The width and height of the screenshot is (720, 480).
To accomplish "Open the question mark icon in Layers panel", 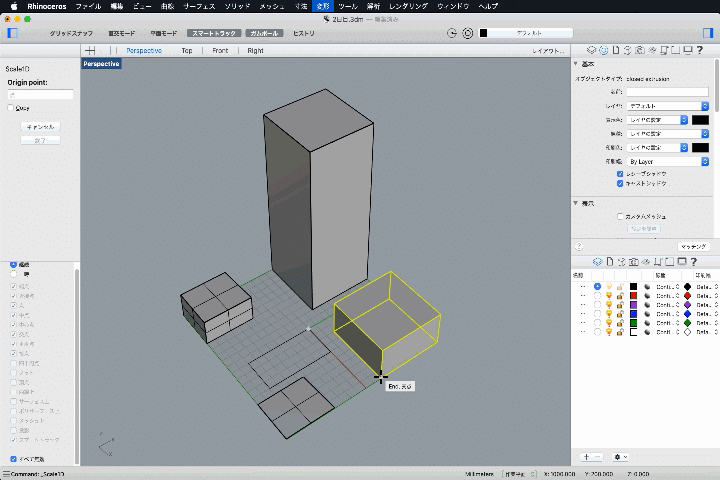I will tap(694, 261).
